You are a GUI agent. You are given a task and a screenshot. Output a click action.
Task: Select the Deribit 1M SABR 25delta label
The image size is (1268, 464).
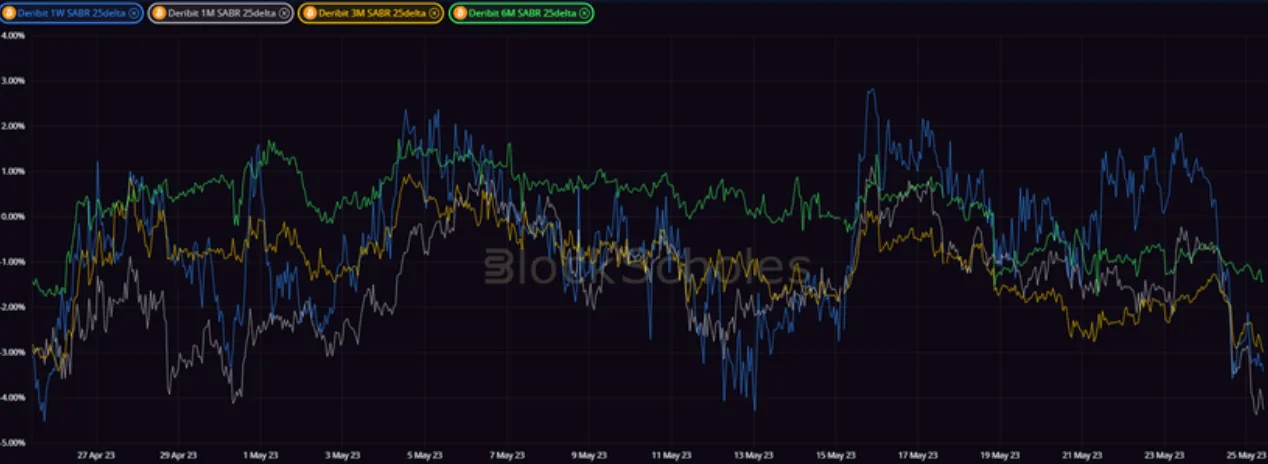(221, 13)
